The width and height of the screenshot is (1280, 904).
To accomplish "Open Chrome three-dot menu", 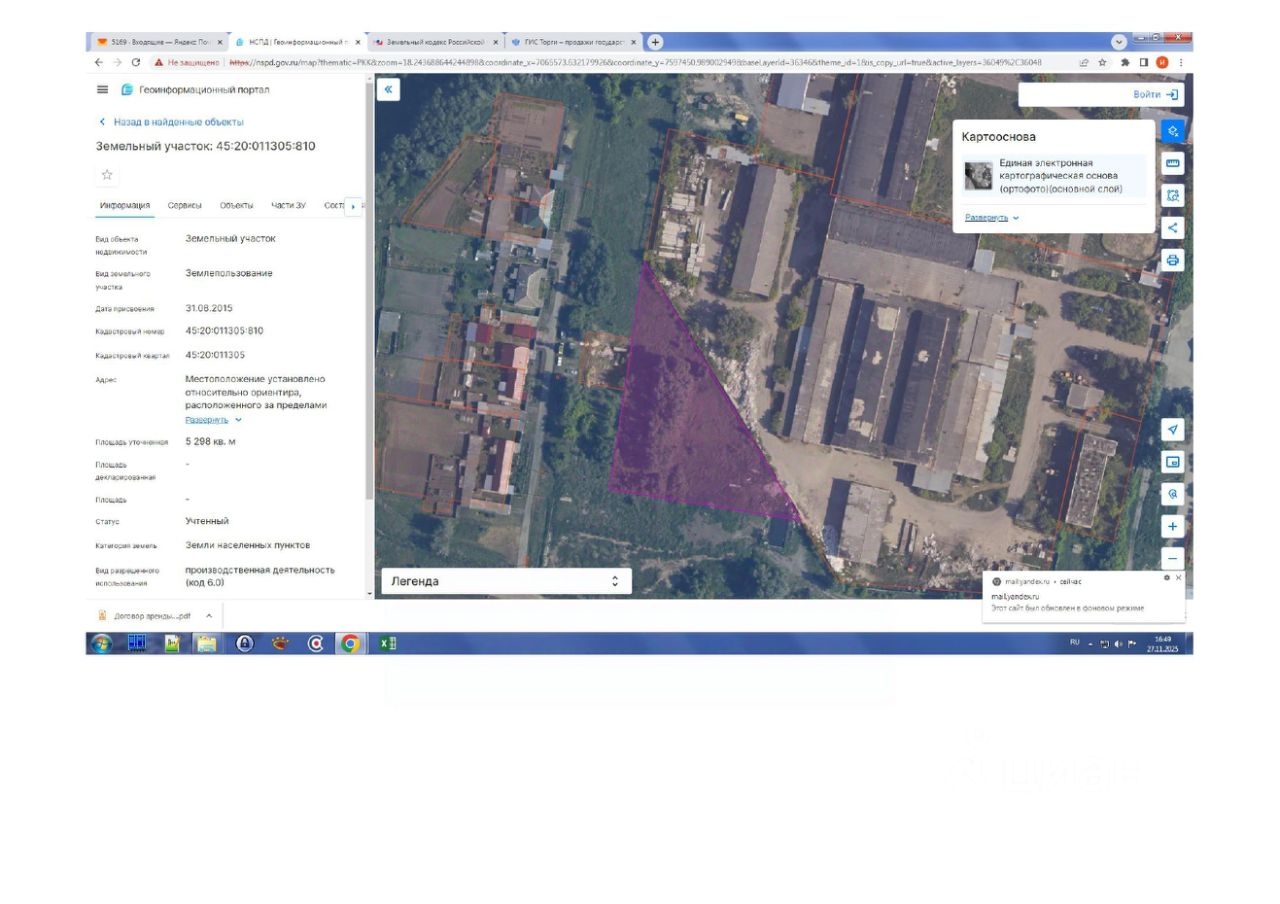I will click(1181, 62).
